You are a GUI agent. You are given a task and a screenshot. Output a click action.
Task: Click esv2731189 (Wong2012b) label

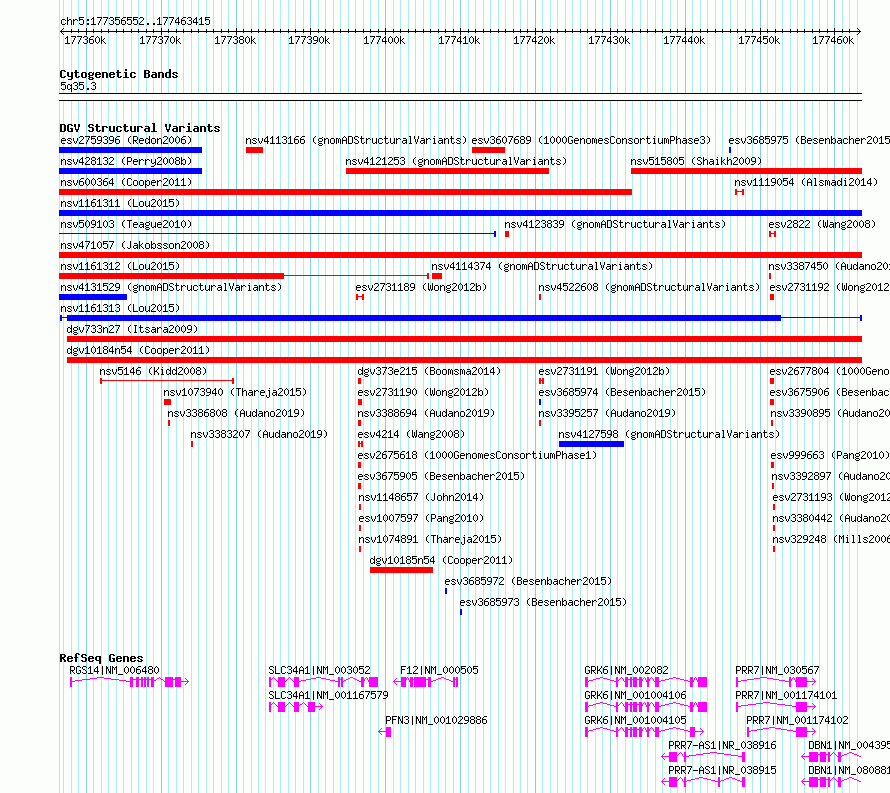[x=421, y=287]
